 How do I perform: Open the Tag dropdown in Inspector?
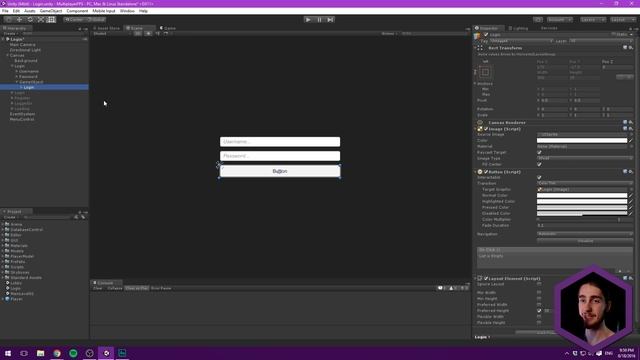[x=522, y=41]
